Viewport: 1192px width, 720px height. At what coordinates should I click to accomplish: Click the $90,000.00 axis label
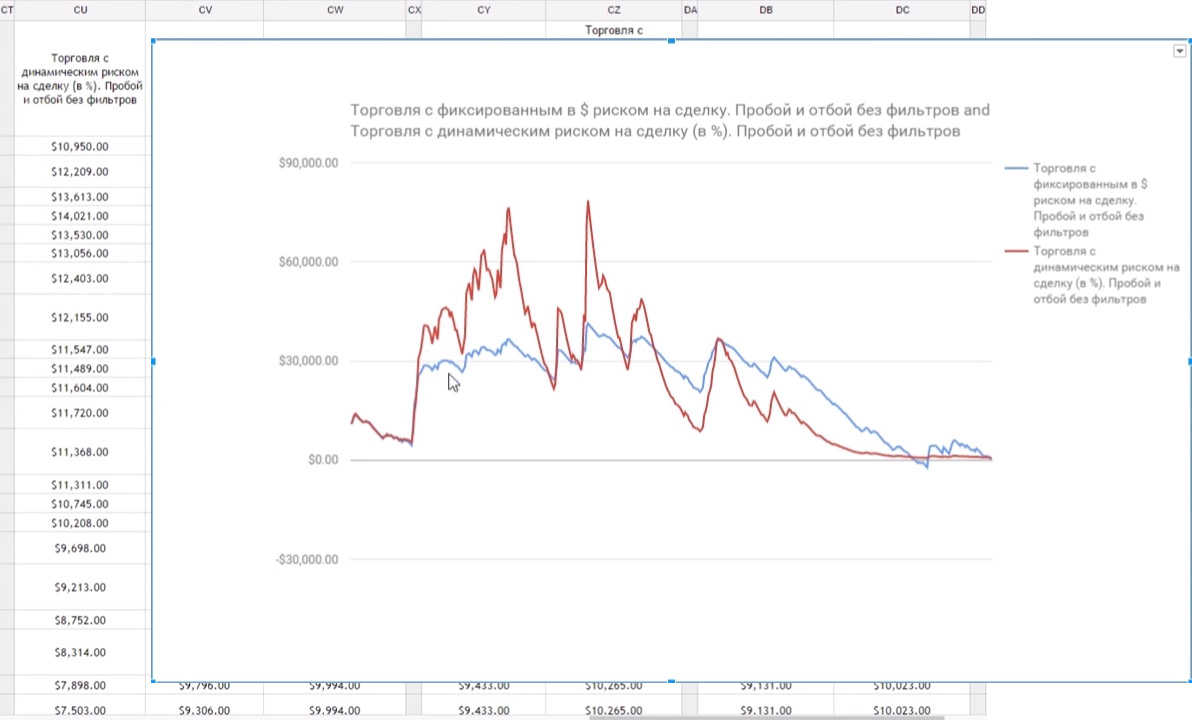coord(308,163)
